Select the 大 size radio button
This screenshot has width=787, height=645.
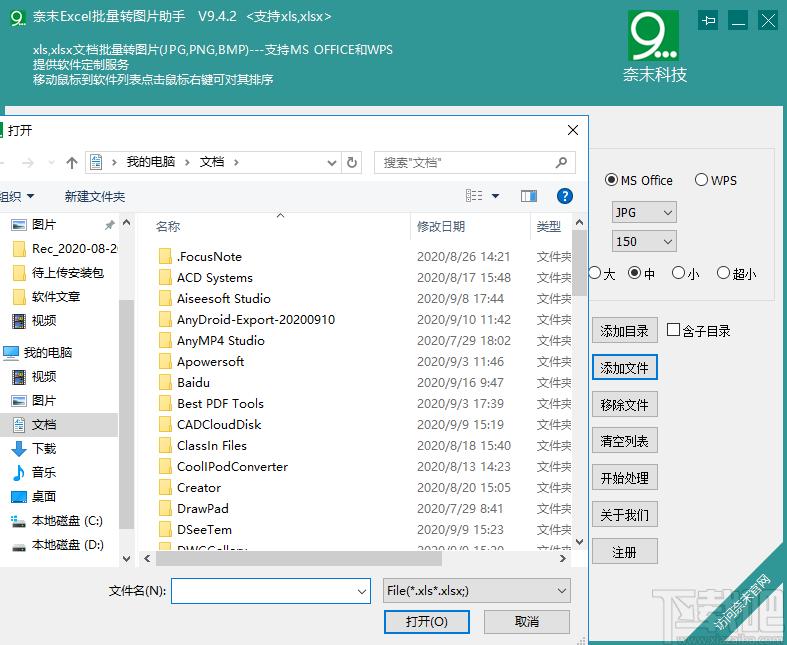coord(595,273)
